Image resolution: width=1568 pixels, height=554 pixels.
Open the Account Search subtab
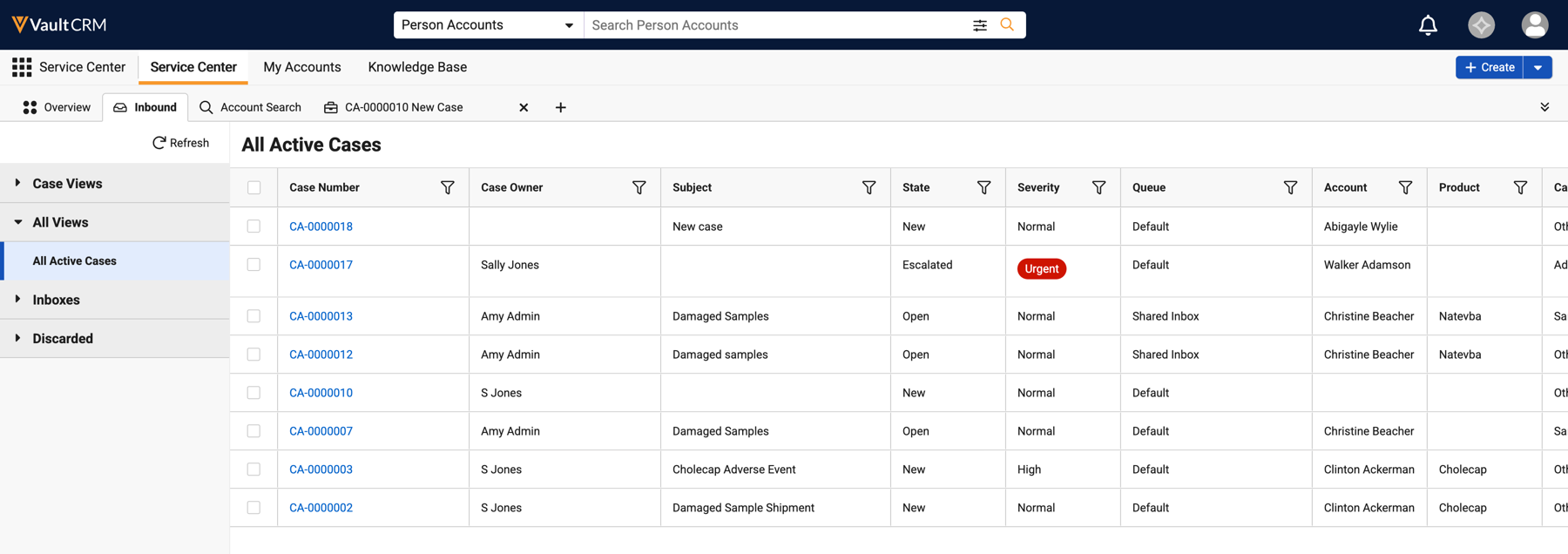[x=251, y=107]
